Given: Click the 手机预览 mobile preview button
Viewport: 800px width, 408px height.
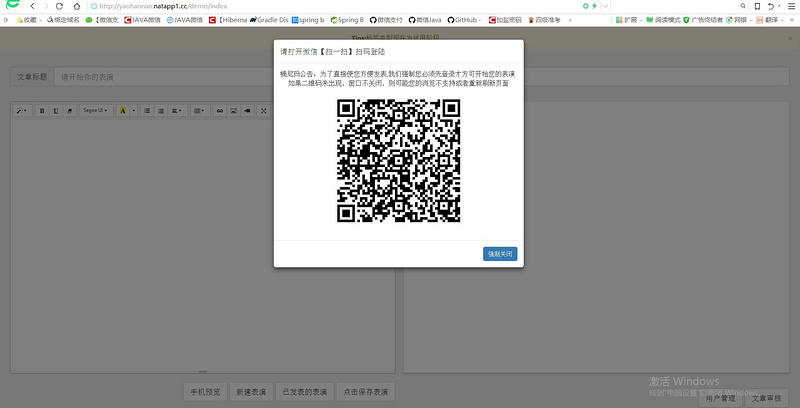Looking at the screenshot, I should [x=205, y=392].
